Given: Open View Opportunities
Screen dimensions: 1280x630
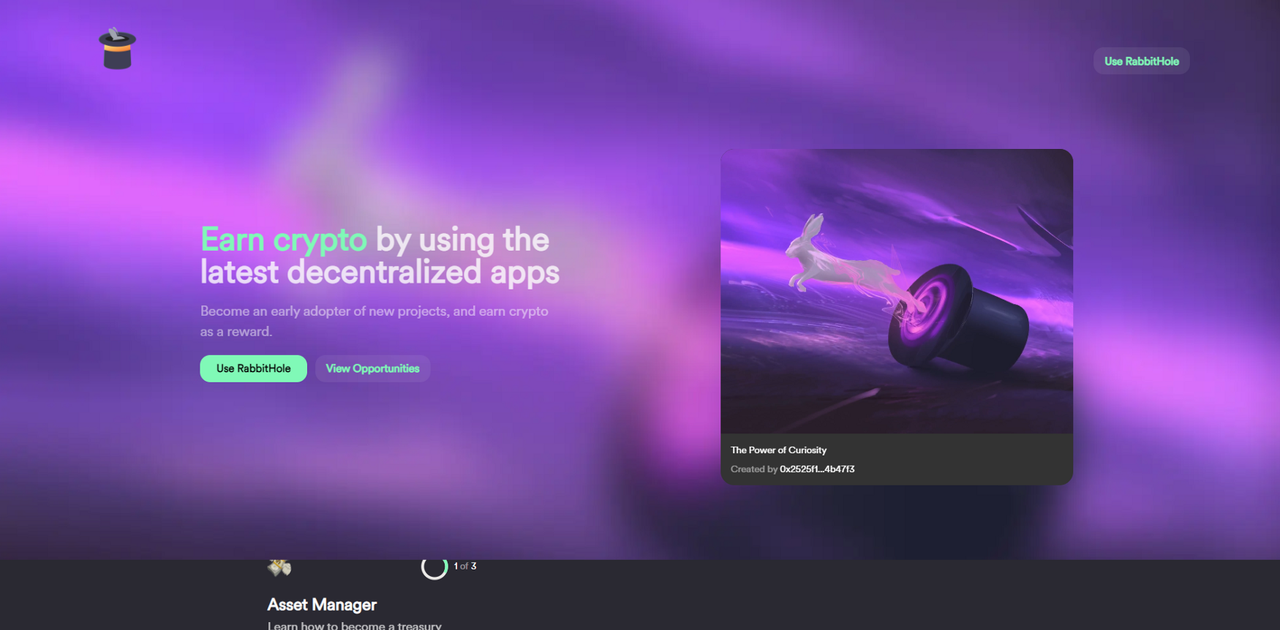Looking at the screenshot, I should 372,368.
